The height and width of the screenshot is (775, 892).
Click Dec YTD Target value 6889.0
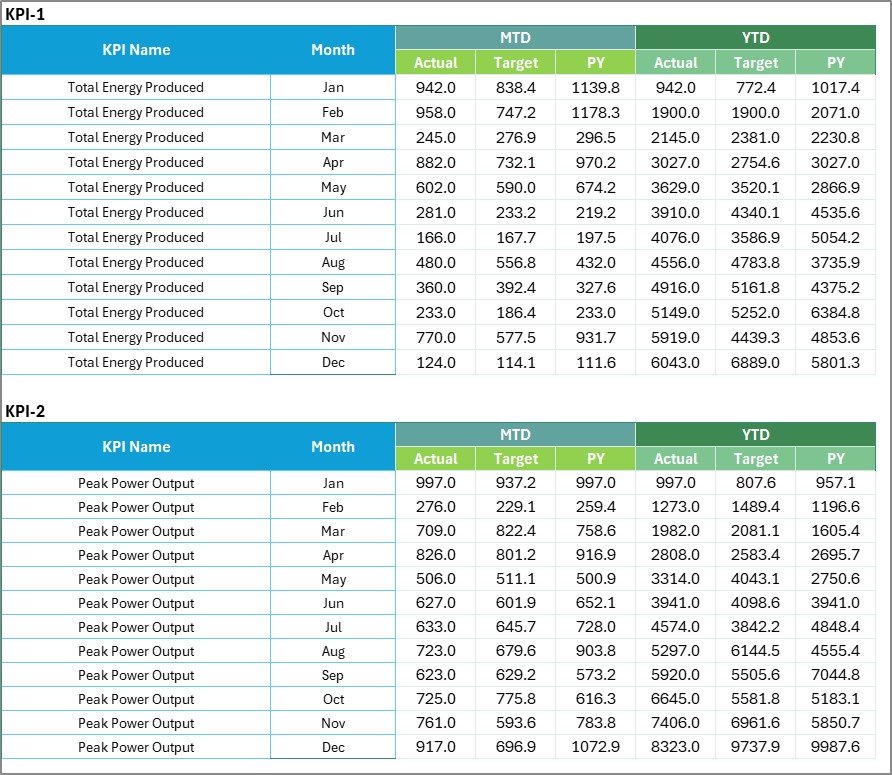[755, 363]
